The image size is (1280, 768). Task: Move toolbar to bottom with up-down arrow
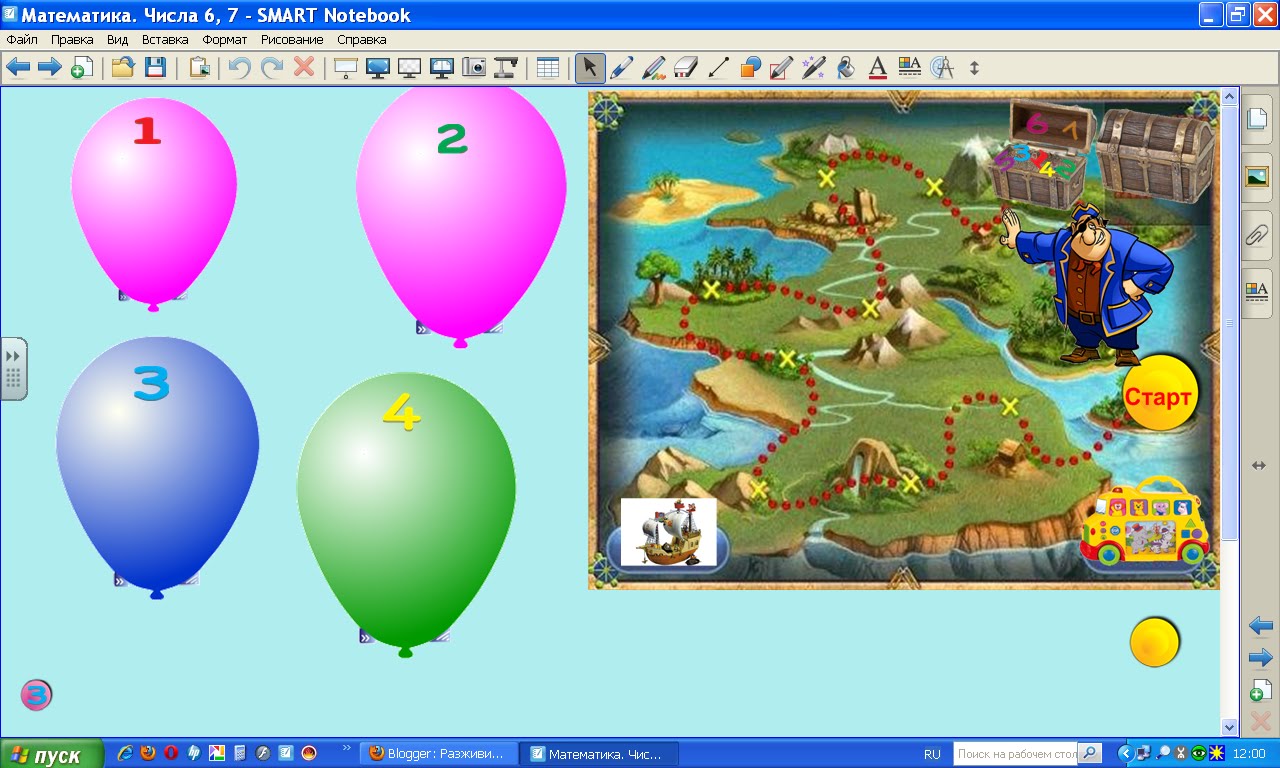tap(975, 67)
